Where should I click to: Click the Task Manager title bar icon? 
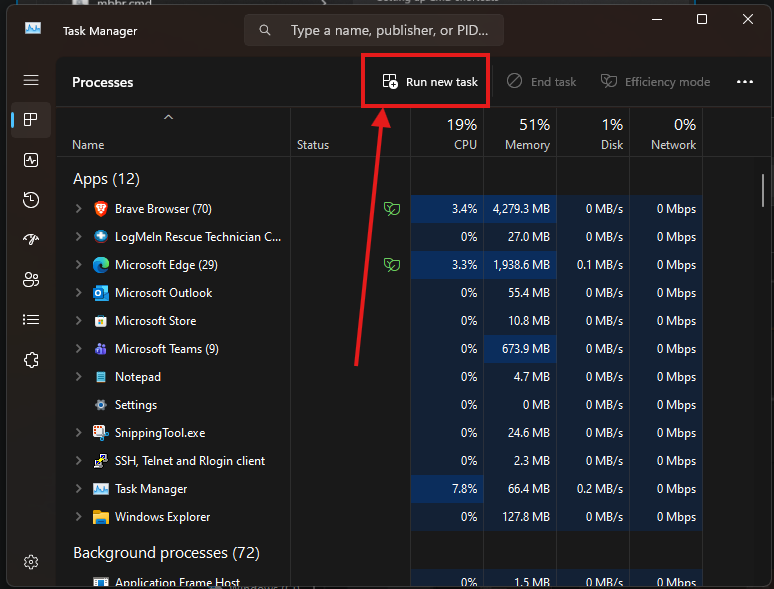click(x=33, y=29)
